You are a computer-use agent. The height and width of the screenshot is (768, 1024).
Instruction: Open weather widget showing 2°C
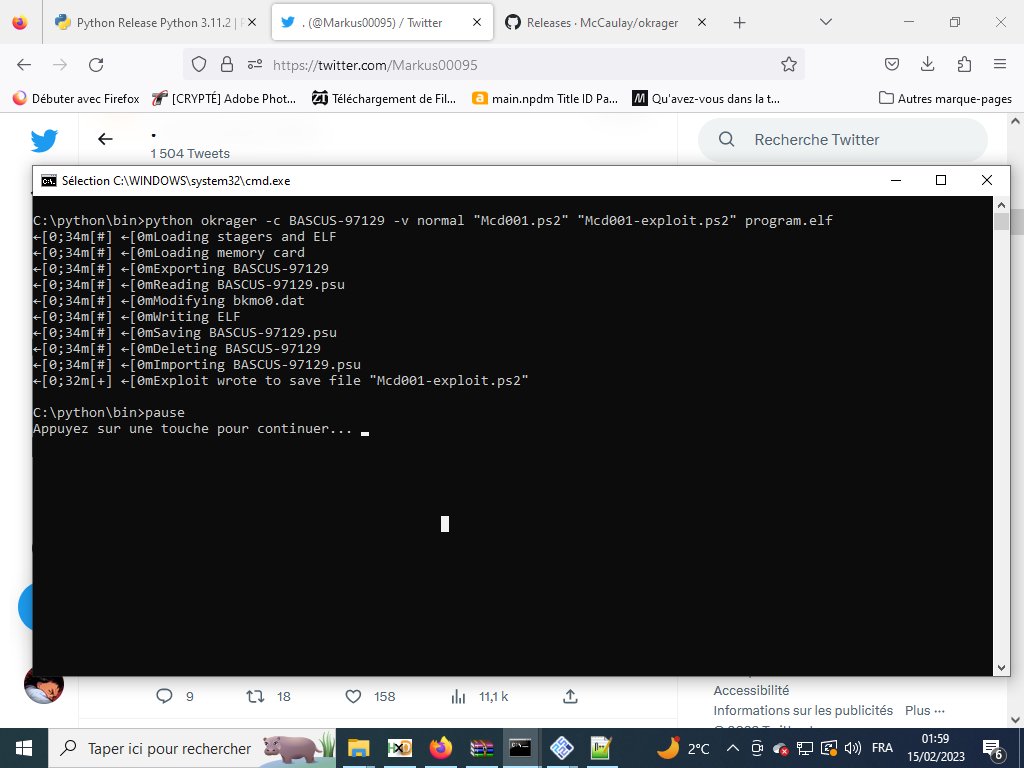click(683, 748)
